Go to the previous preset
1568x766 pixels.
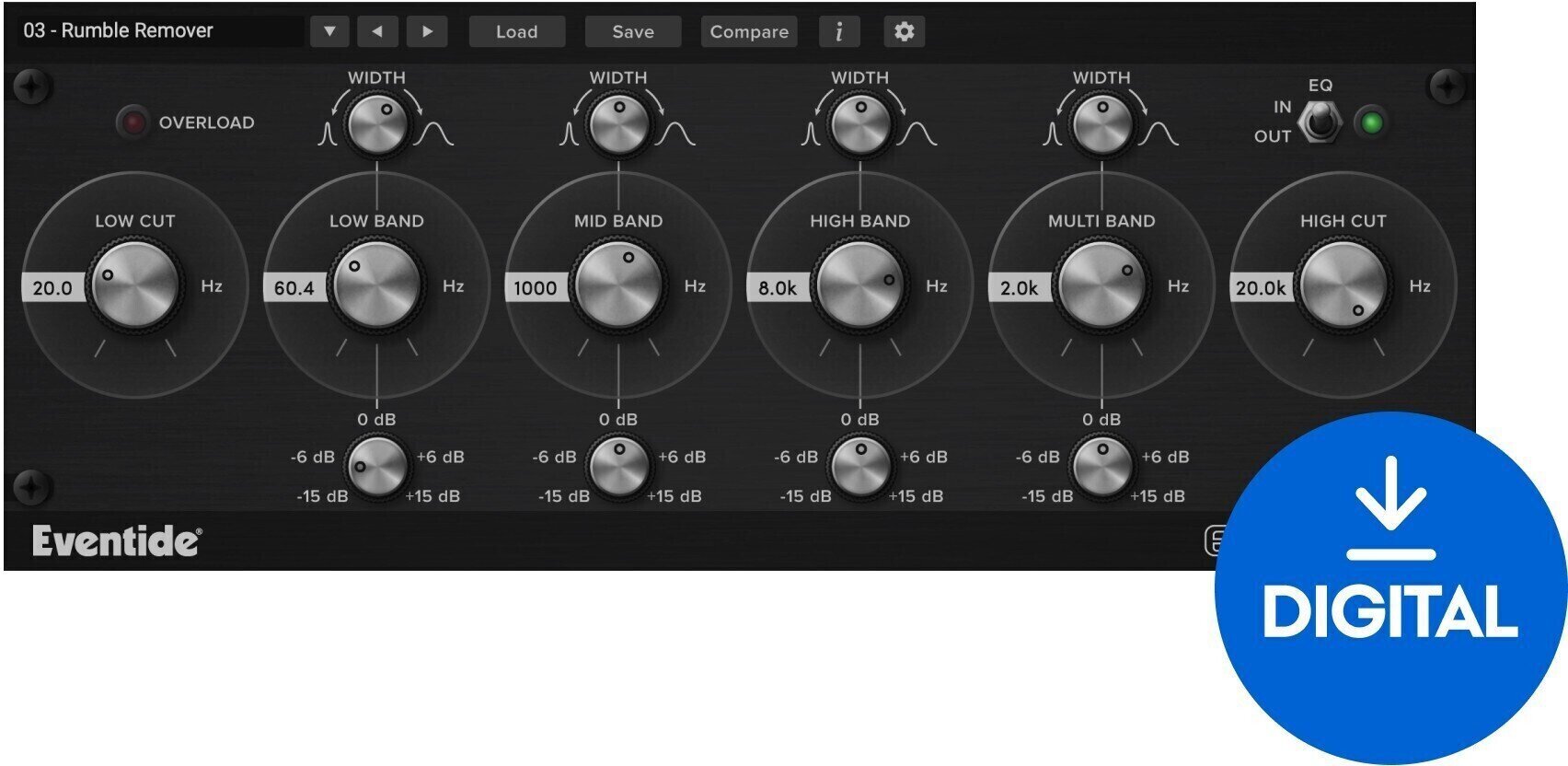click(377, 31)
